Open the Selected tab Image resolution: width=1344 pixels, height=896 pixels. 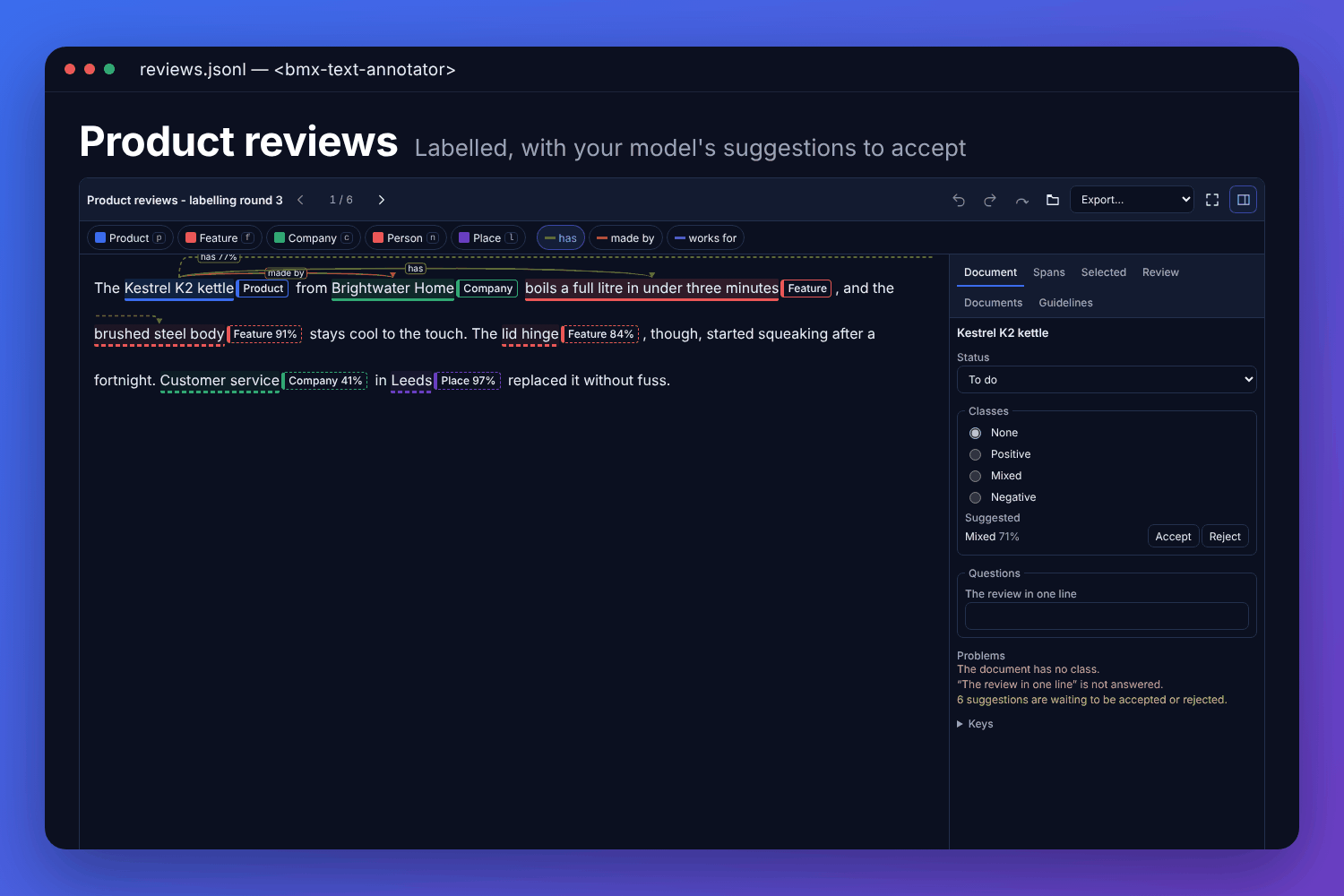click(x=1104, y=272)
